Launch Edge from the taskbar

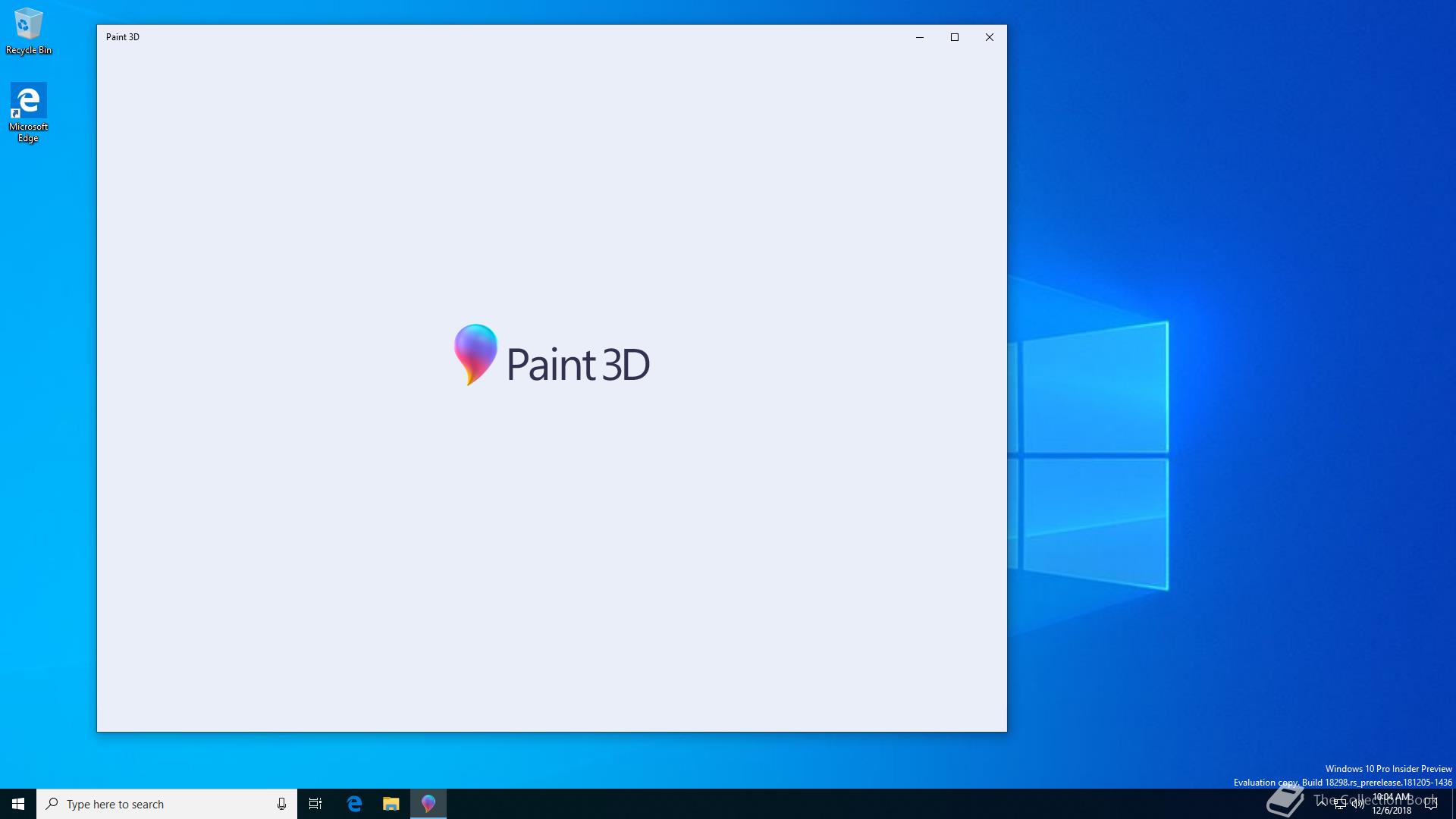tap(354, 804)
